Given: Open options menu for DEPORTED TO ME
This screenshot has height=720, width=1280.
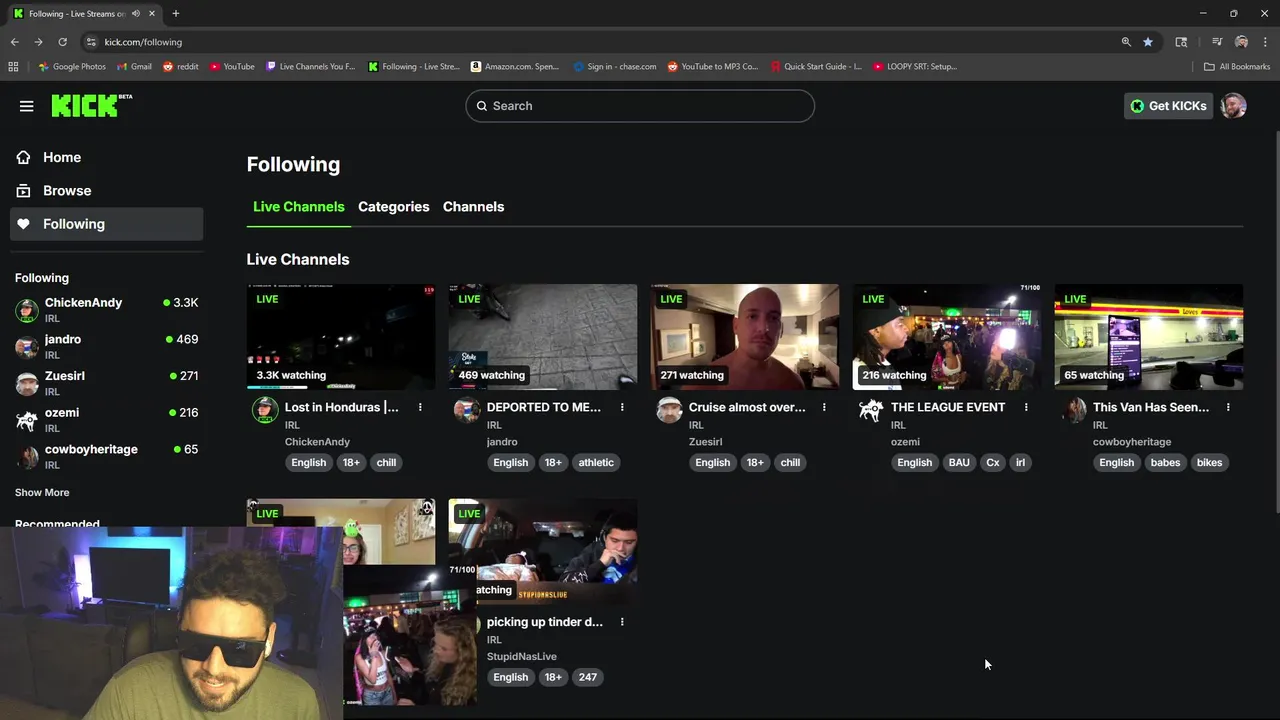Looking at the screenshot, I should (622, 407).
